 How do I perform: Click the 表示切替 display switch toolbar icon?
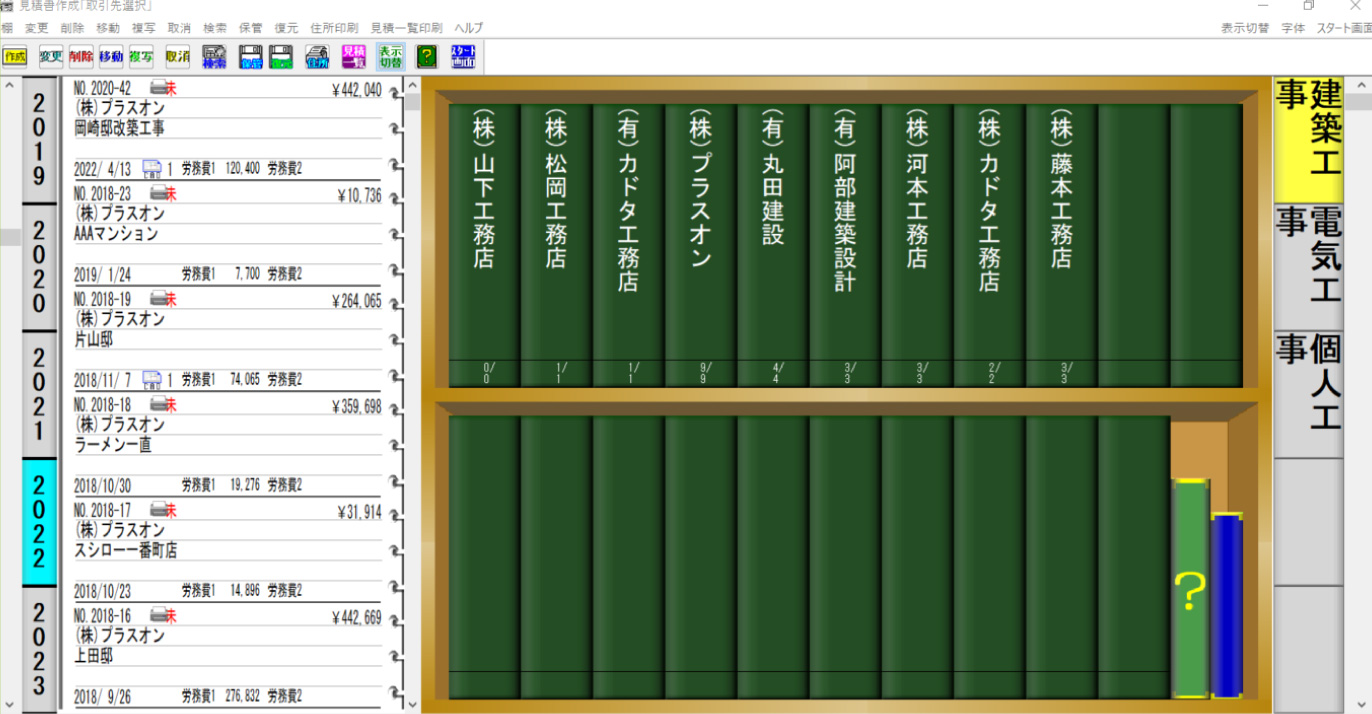(390, 57)
